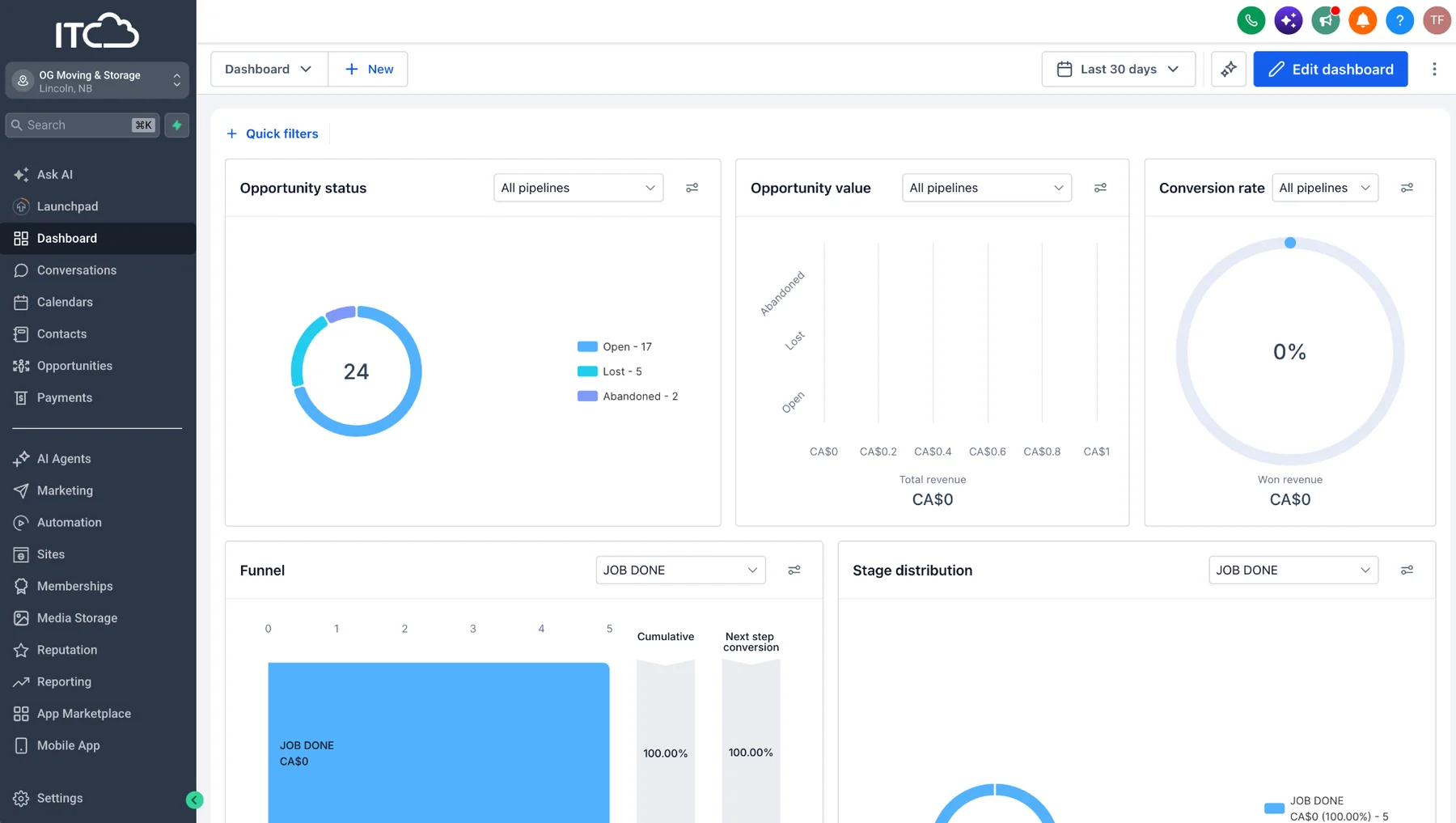
Task: Open the orange notifications bell
Action: [1362, 20]
